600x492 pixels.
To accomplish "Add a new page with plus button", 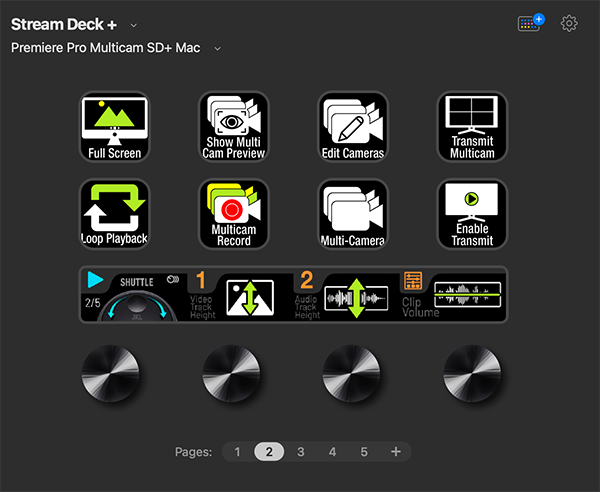I will click(396, 452).
